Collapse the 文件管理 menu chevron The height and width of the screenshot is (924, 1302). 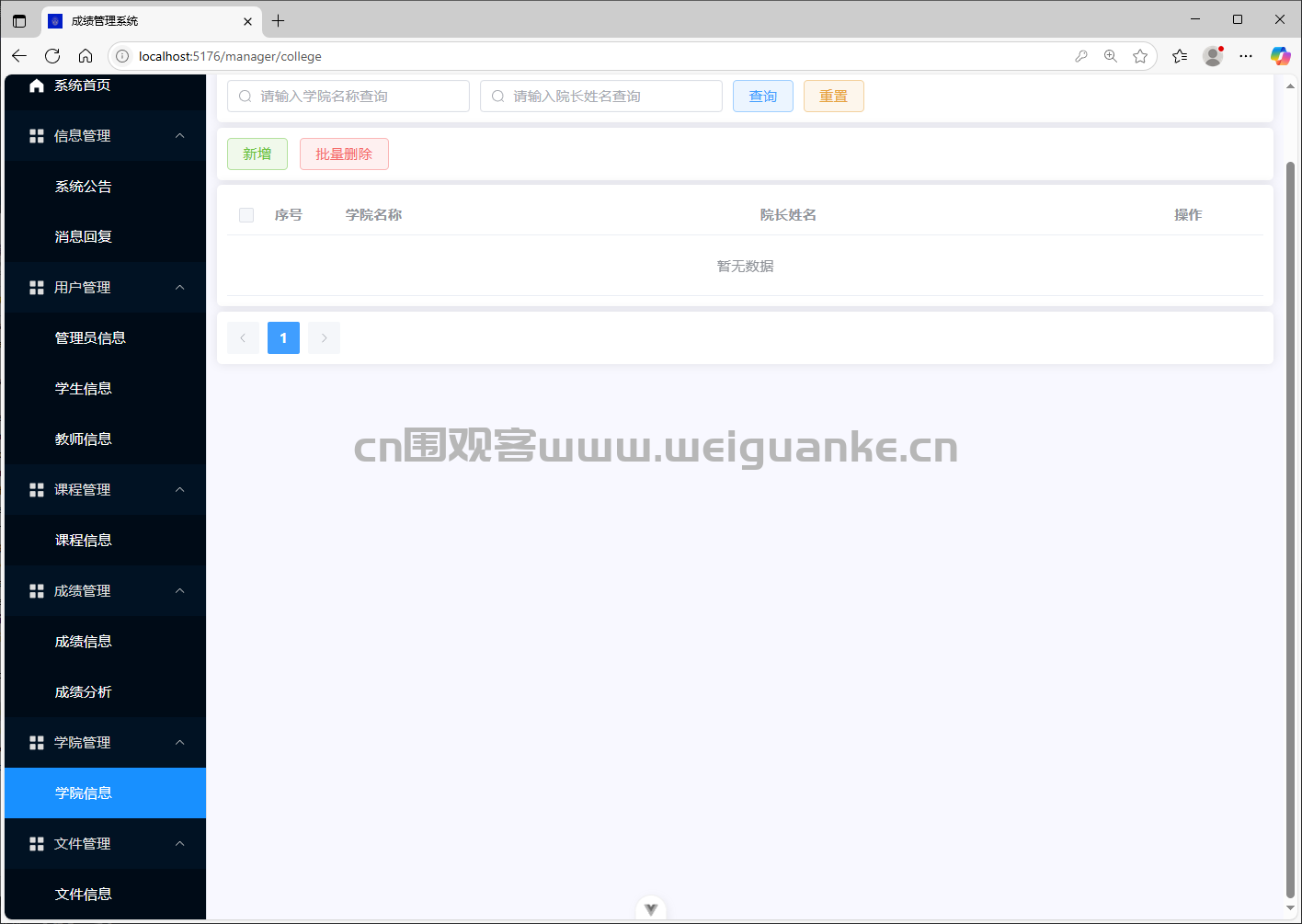(x=180, y=844)
